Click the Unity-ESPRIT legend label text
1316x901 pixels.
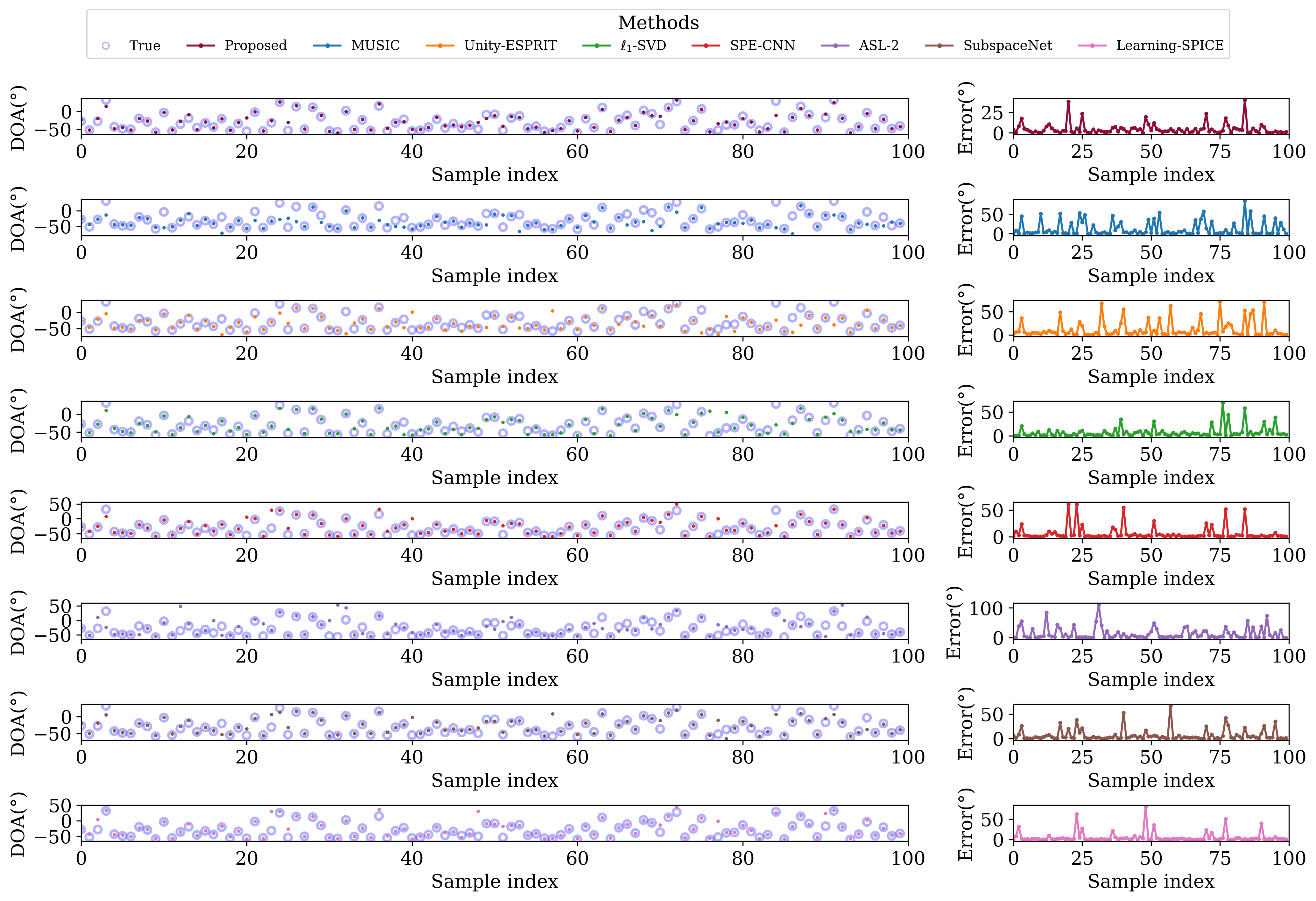(510, 46)
